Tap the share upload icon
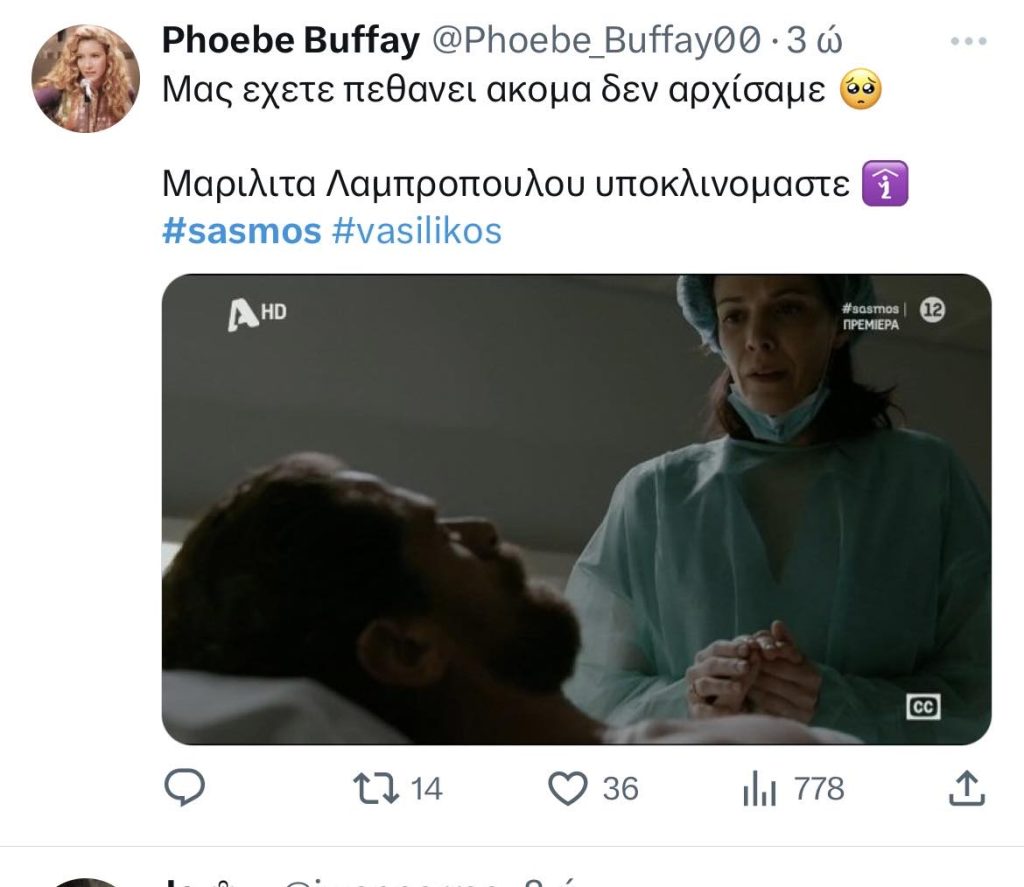This screenshot has width=1024, height=887. point(966,788)
